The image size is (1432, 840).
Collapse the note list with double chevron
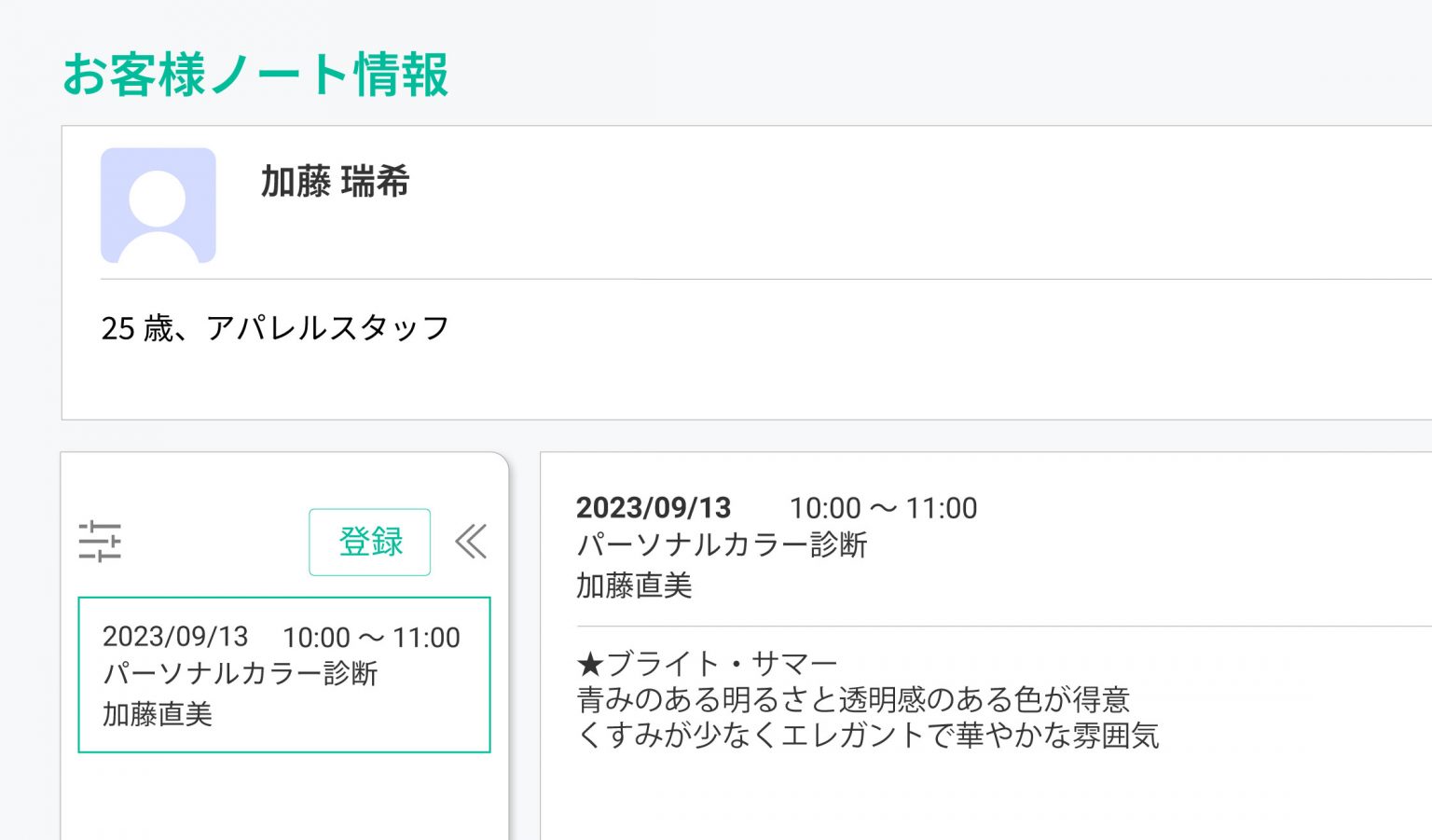point(471,542)
